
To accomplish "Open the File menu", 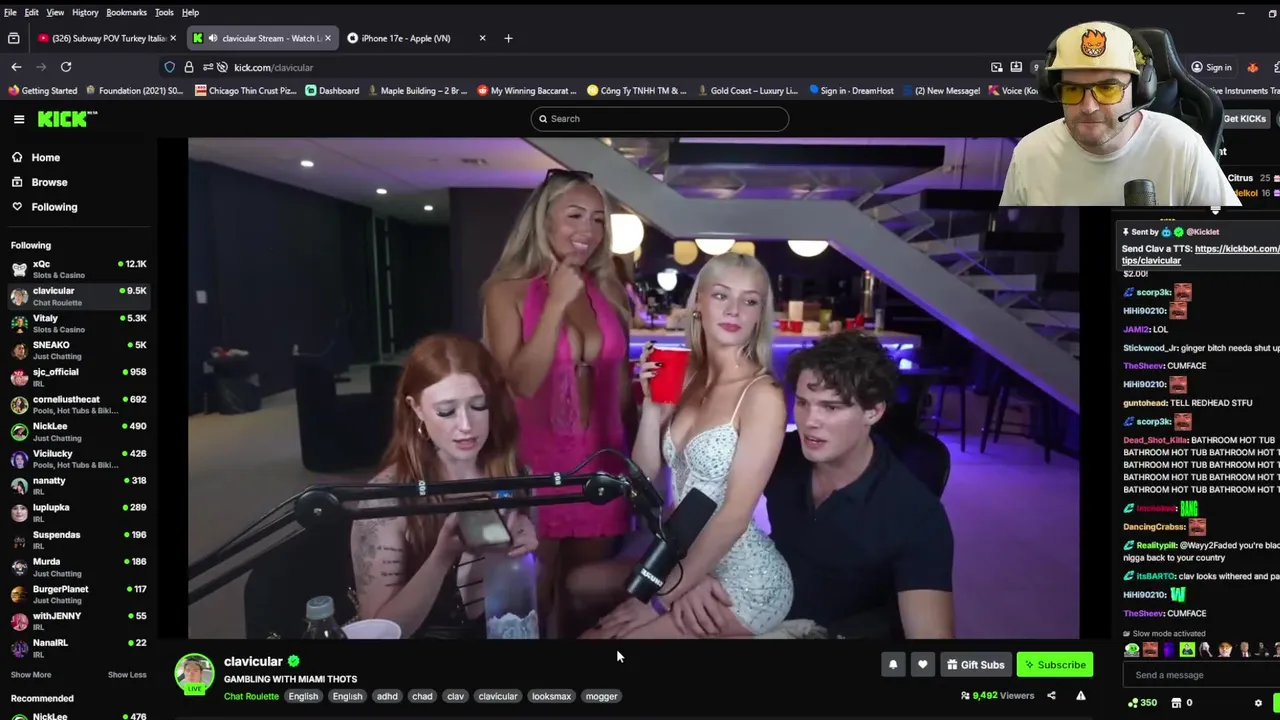I will [10, 12].
